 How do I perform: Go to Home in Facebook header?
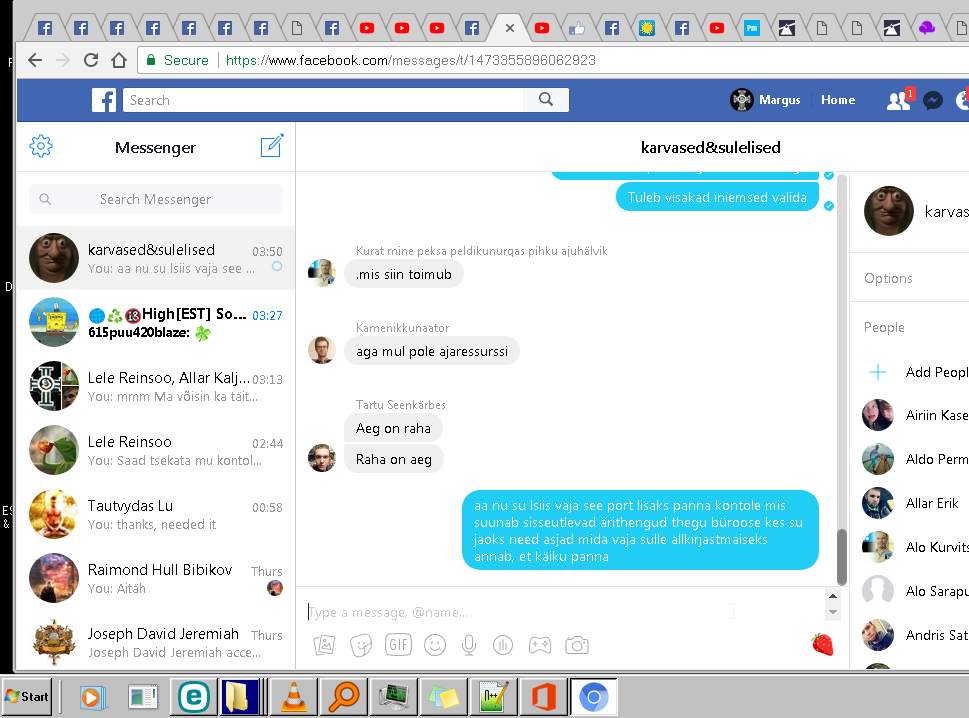838,99
